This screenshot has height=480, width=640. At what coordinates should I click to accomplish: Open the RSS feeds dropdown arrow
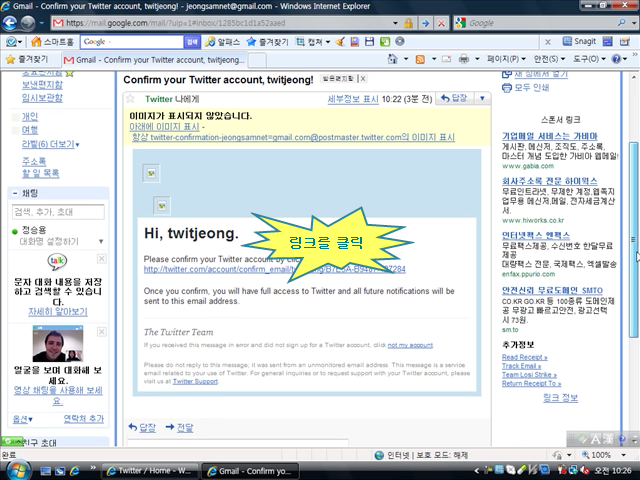[434, 59]
